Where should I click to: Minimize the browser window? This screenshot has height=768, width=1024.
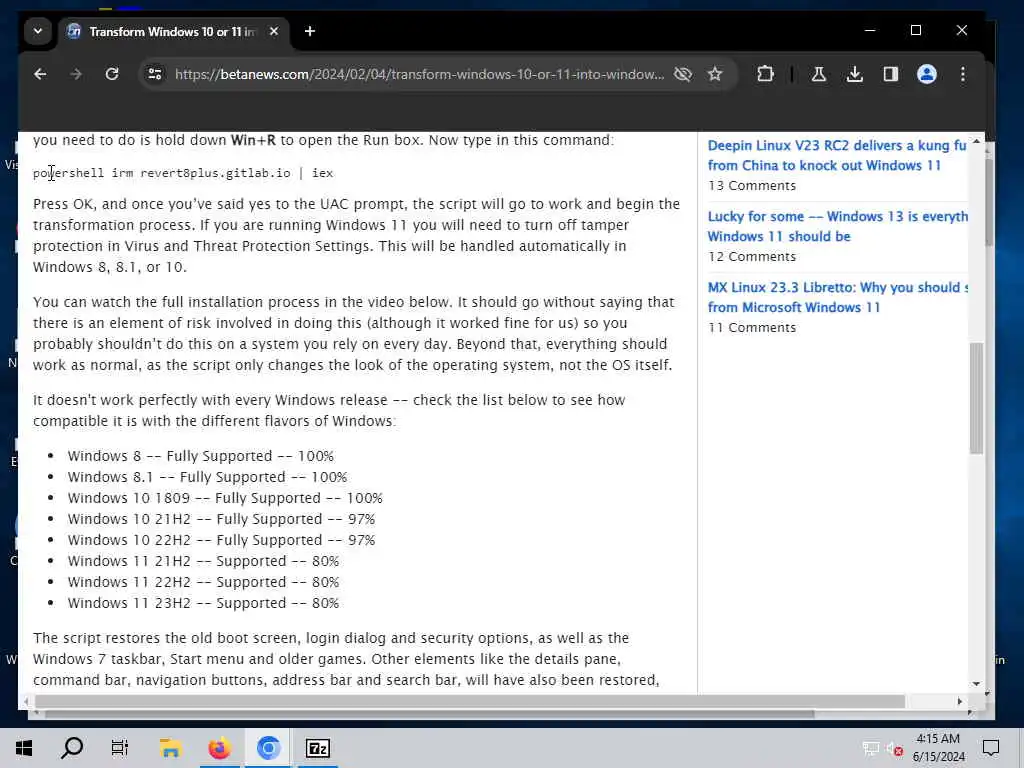point(870,31)
